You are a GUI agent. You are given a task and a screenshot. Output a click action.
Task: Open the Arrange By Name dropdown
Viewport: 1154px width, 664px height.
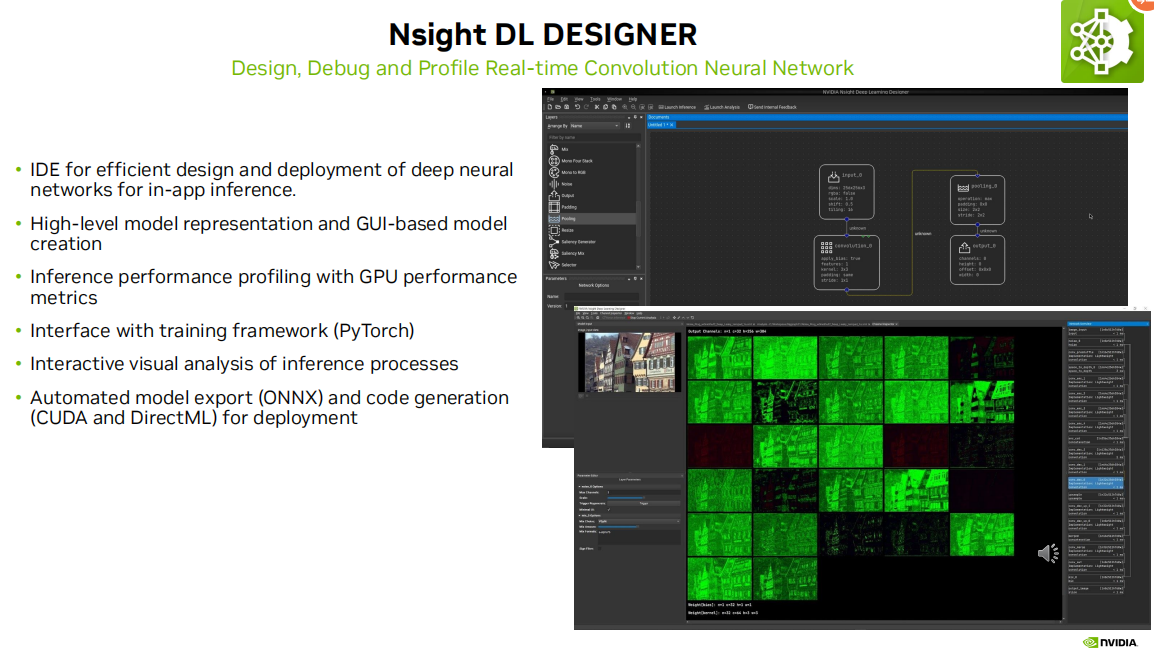595,126
